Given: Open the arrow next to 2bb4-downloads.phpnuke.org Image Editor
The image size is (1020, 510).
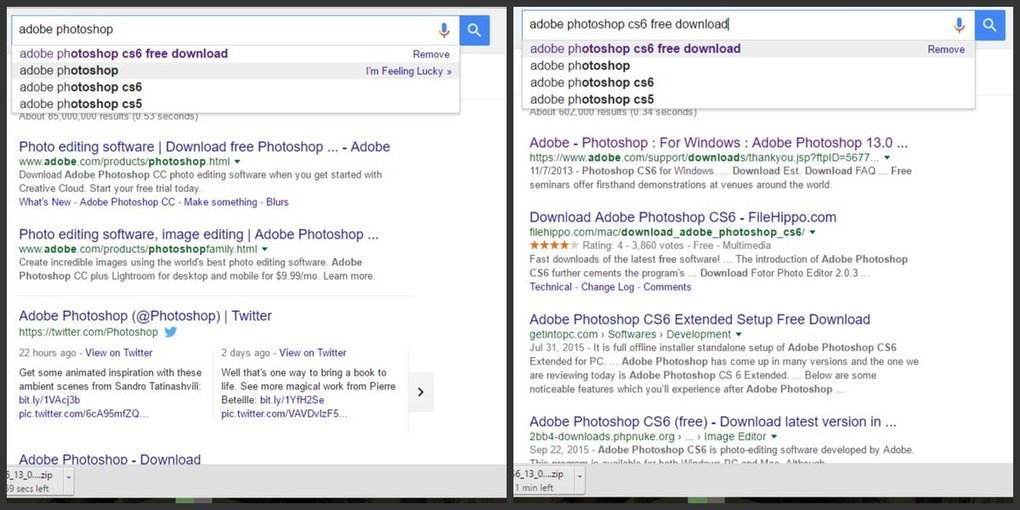Looking at the screenshot, I should point(773,437).
